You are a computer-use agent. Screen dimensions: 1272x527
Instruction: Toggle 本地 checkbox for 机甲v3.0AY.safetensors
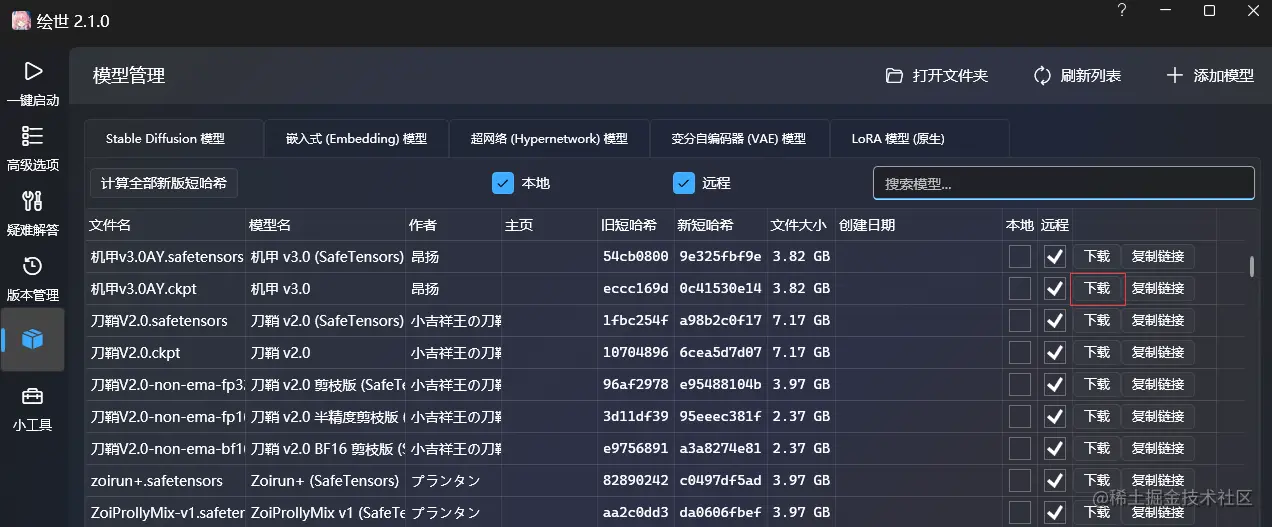pyautogui.click(x=1020, y=257)
